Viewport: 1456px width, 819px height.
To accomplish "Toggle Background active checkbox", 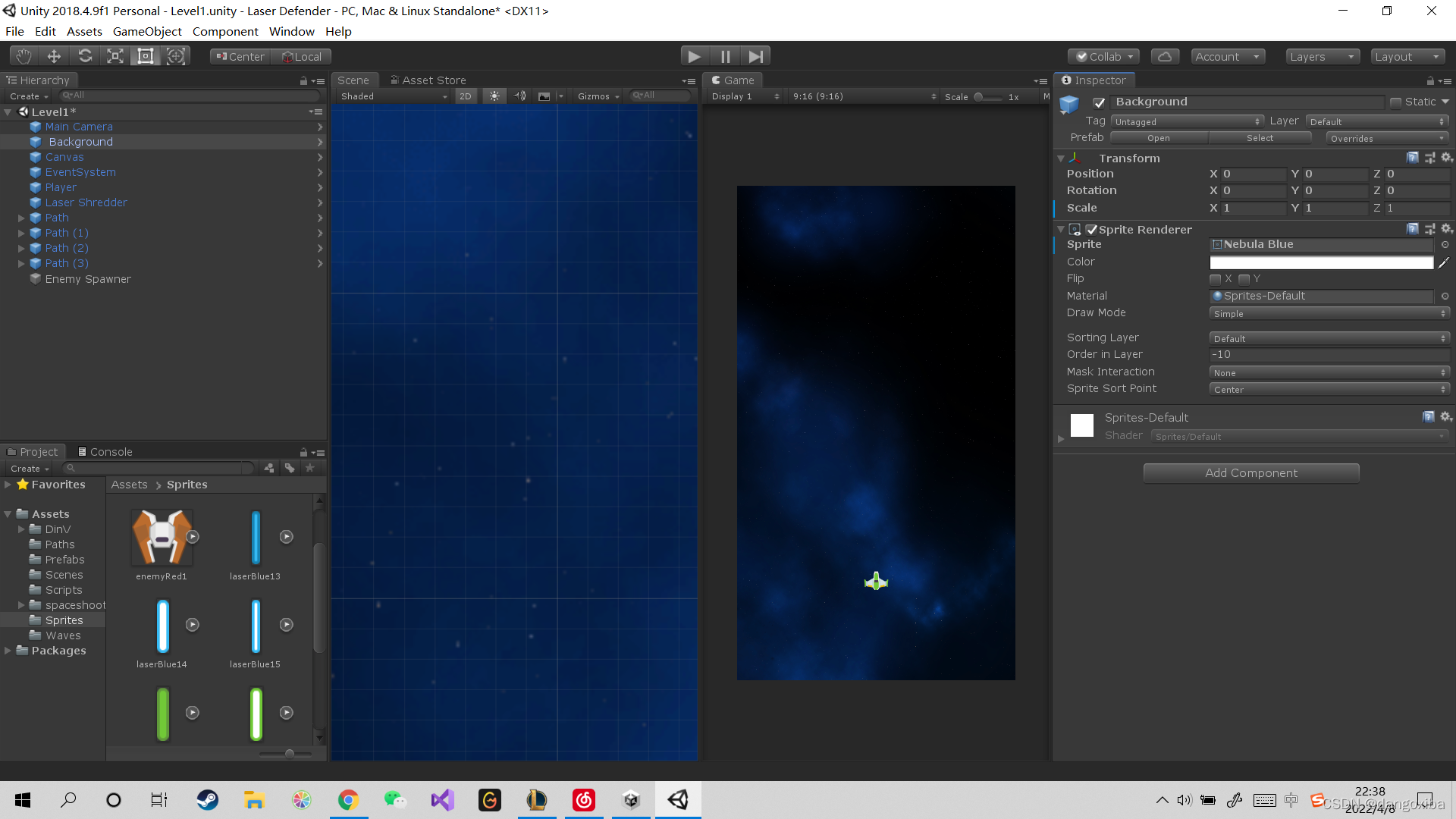I will (1099, 102).
